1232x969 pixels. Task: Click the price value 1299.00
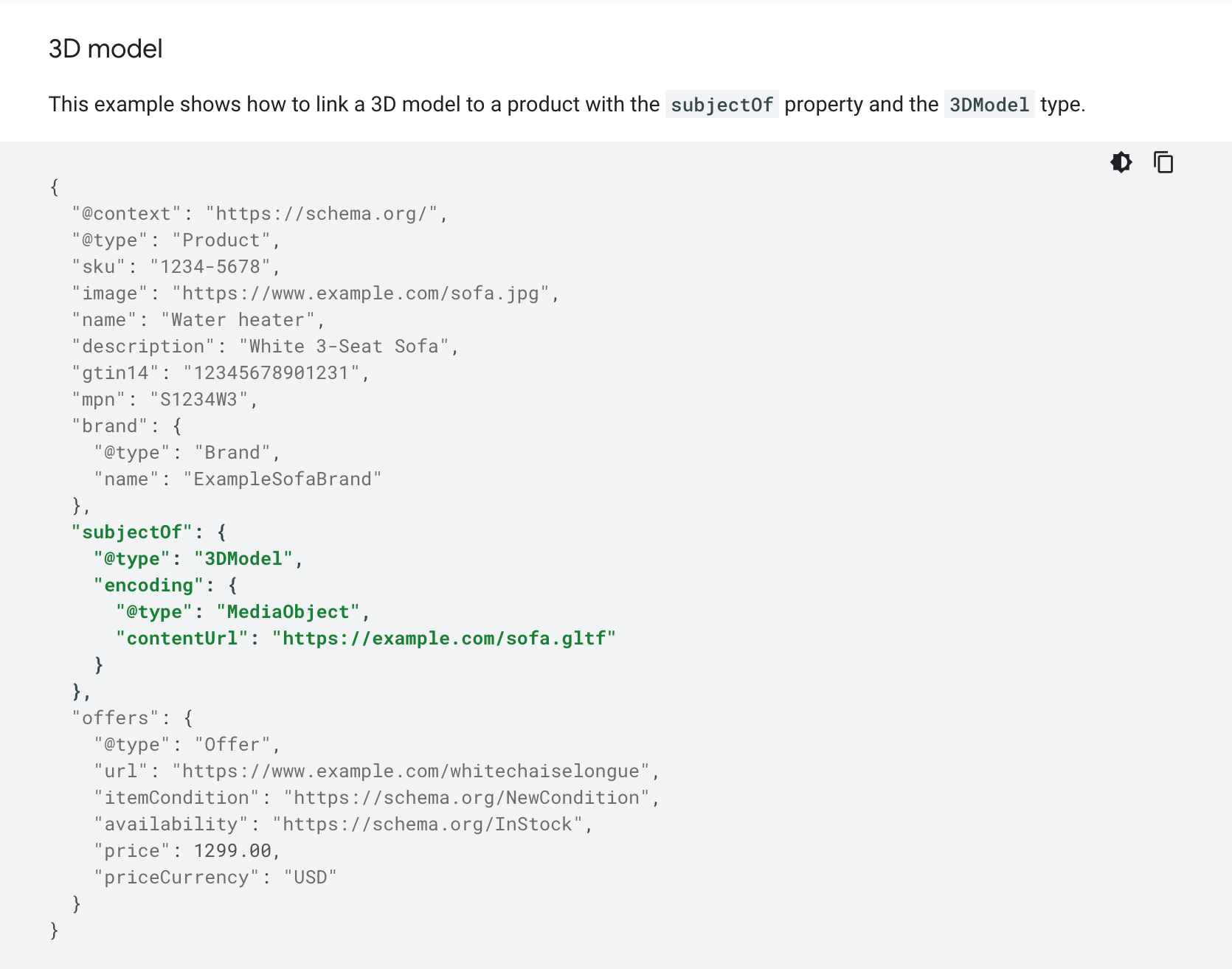click(x=232, y=851)
